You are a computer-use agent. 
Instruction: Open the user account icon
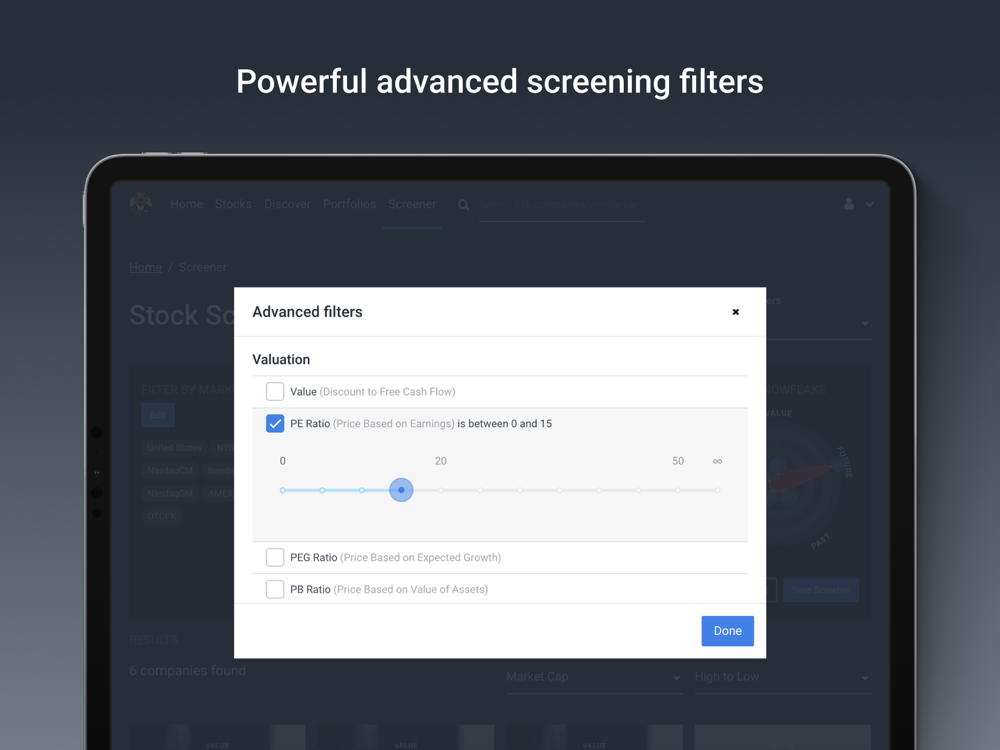point(849,204)
